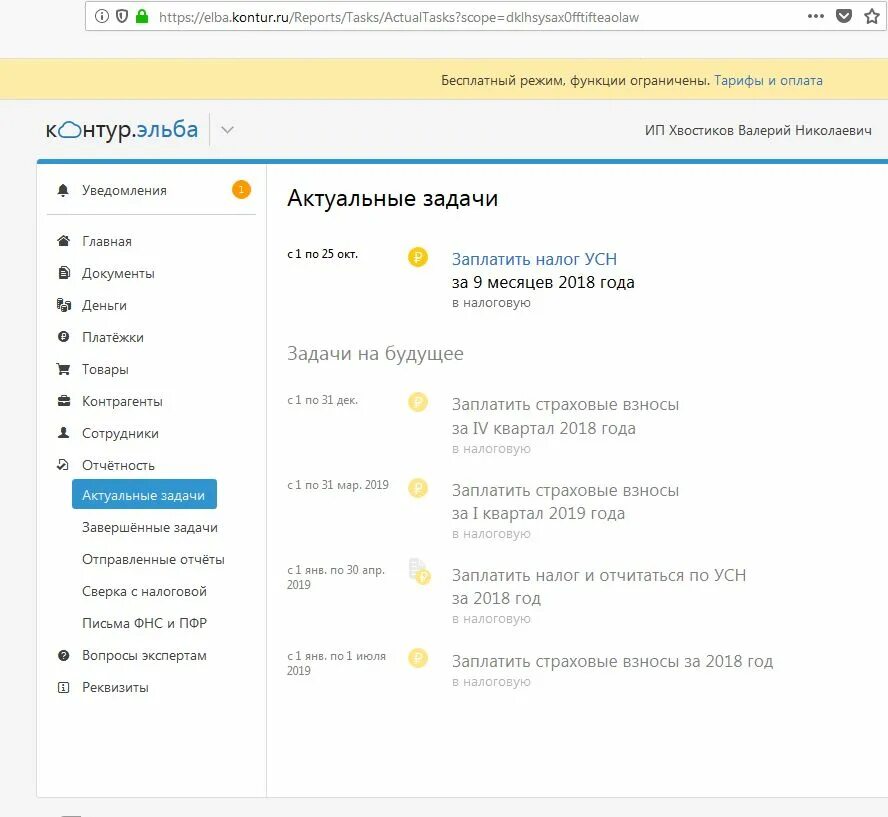This screenshot has width=888, height=817.
Task: Expand the dropdown chevron next to the logo
Action: (x=227, y=130)
